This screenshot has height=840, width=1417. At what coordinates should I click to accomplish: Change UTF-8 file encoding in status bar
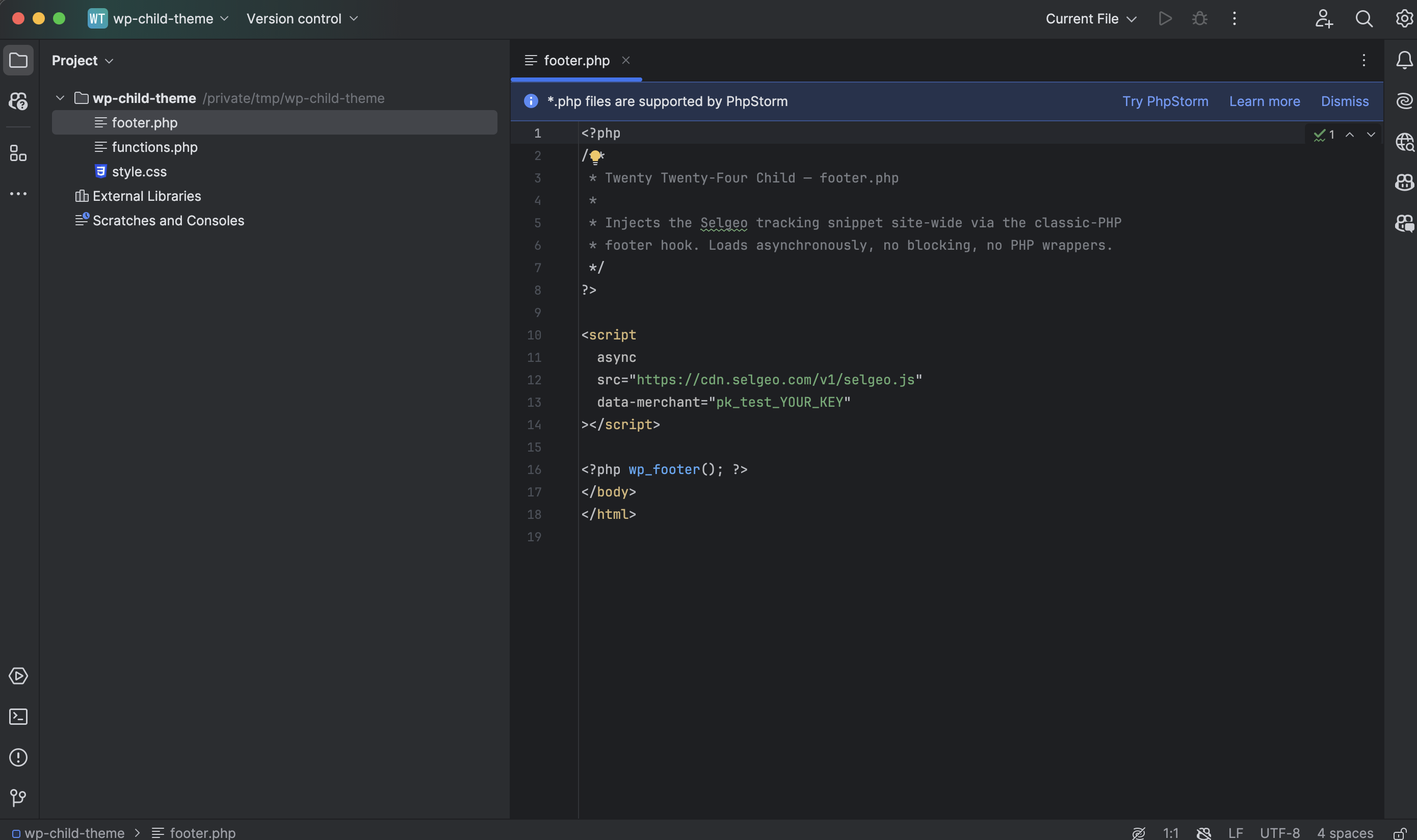coord(1279,833)
